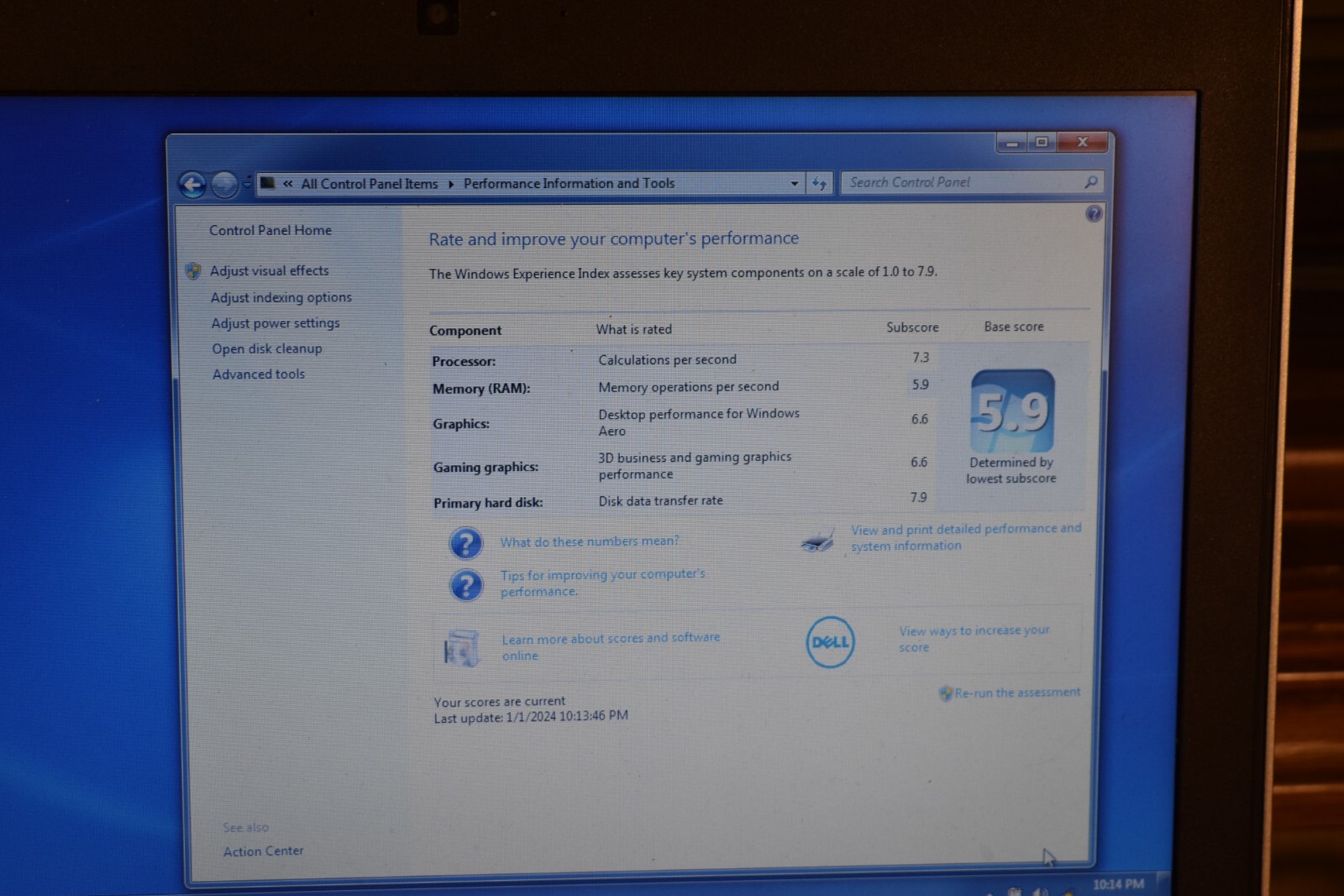This screenshot has width=1344, height=896.
Task: Open Adjust visual effects
Action: [270, 270]
